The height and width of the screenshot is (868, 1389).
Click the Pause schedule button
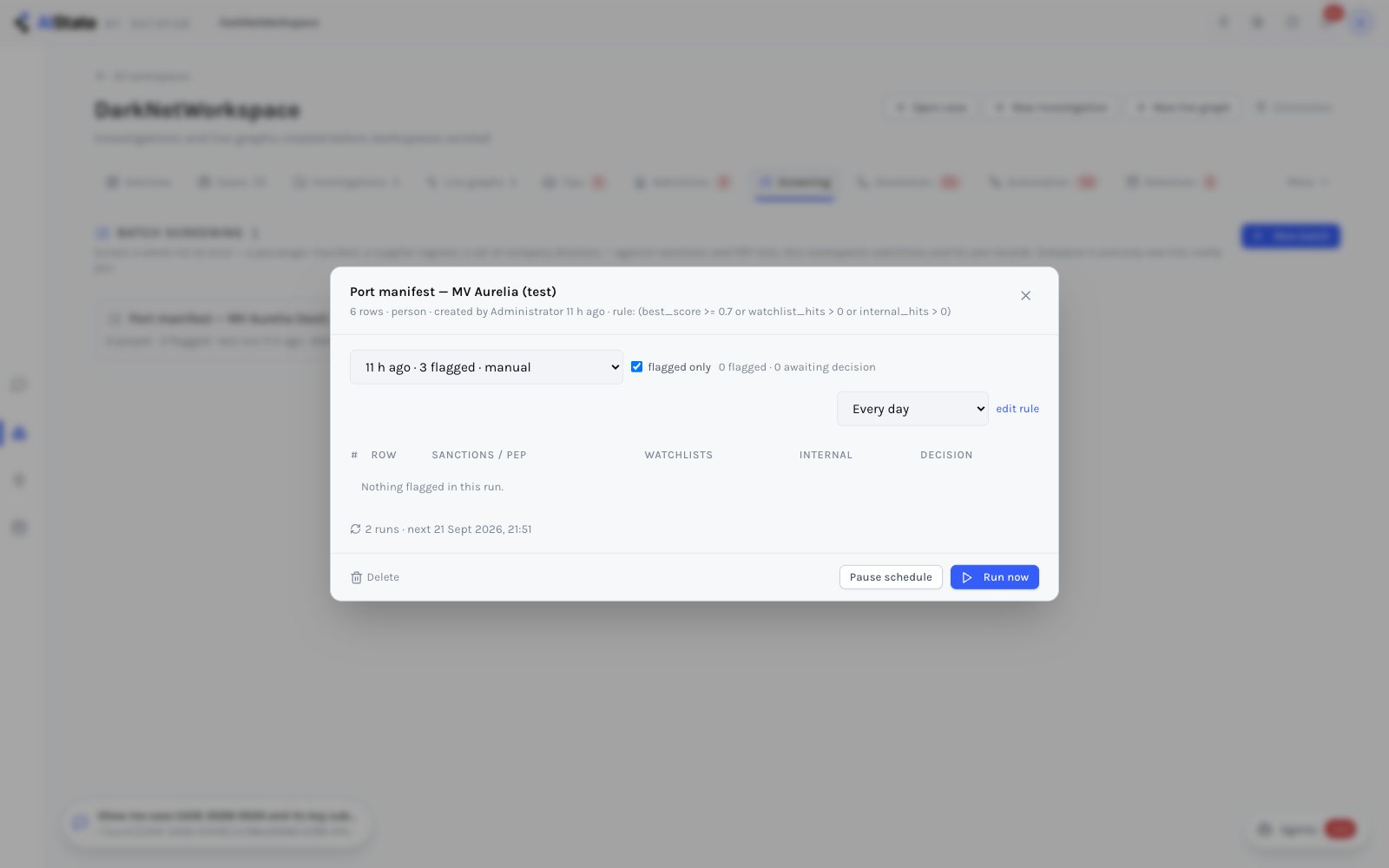pos(891,577)
